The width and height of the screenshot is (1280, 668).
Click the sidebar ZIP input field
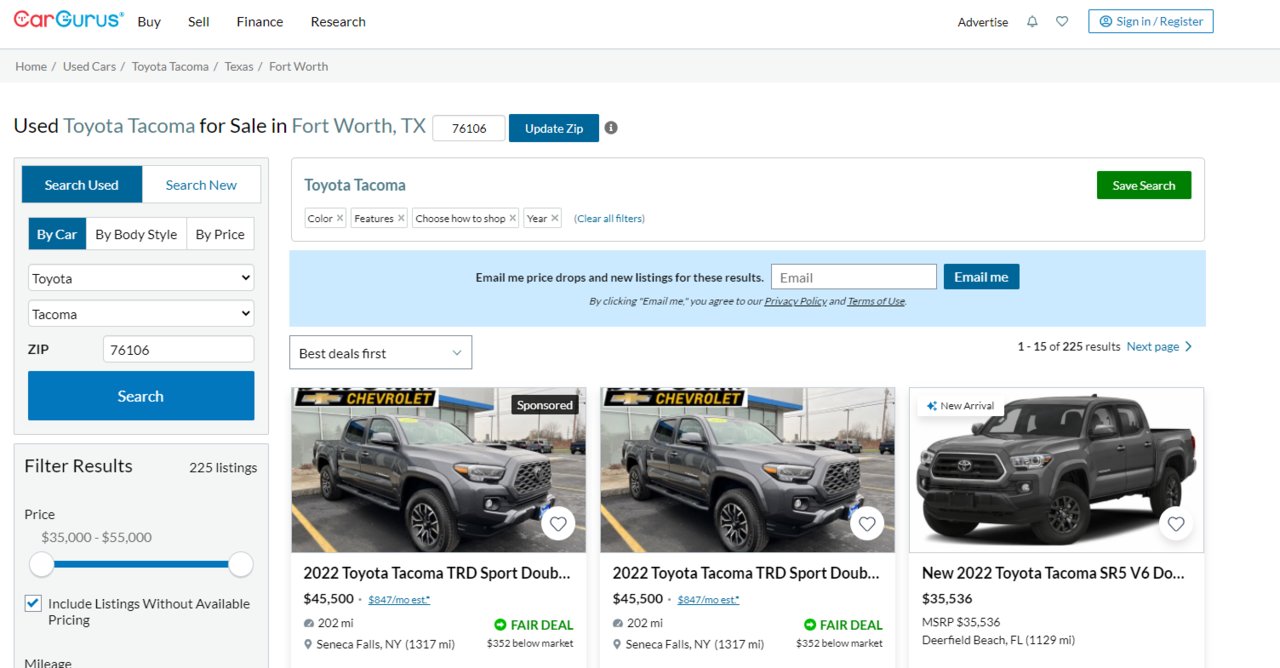click(x=179, y=349)
